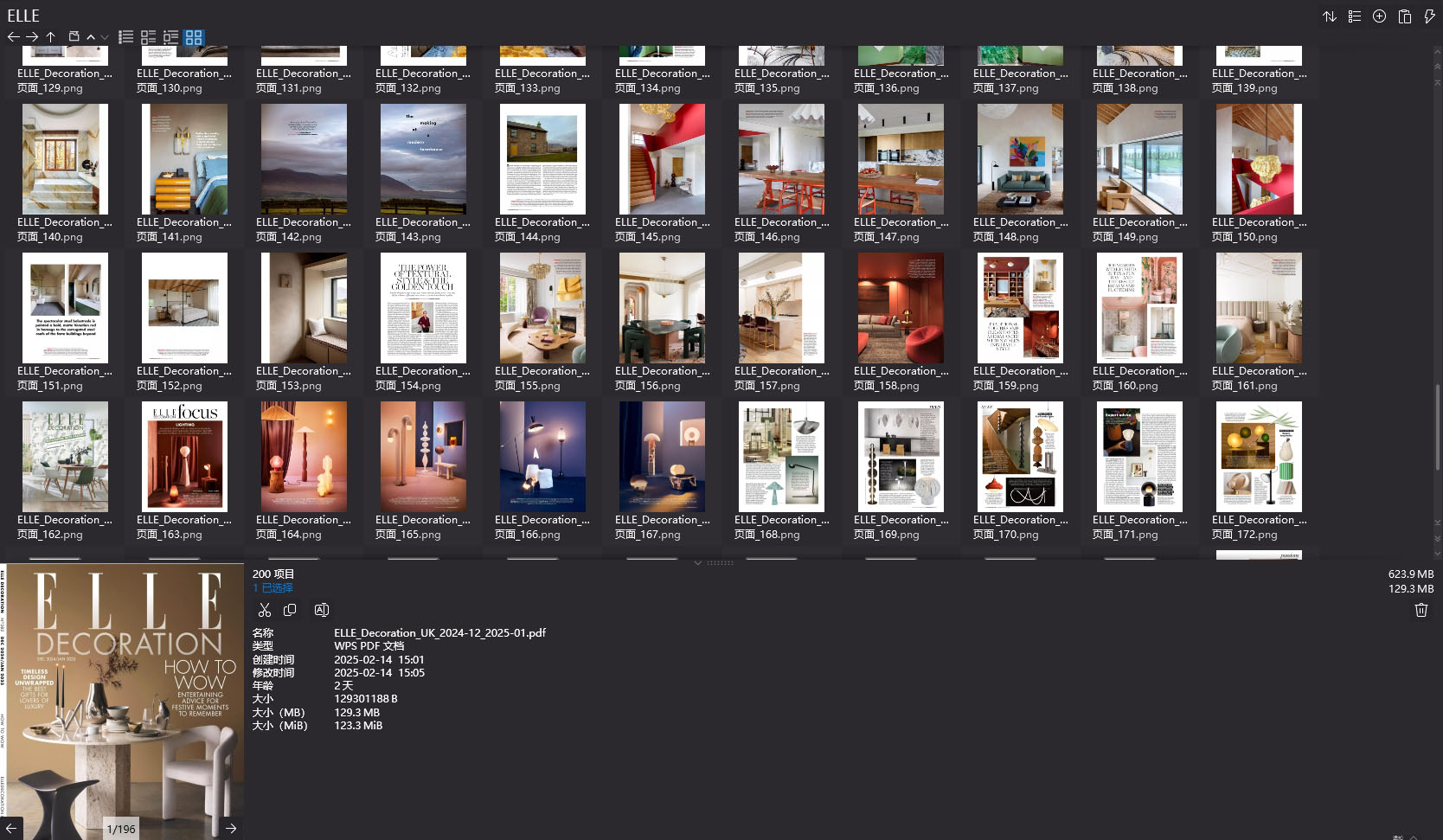Select the 页面_154.png text page thumbnail
The image size is (1443, 840).
(x=423, y=308)
